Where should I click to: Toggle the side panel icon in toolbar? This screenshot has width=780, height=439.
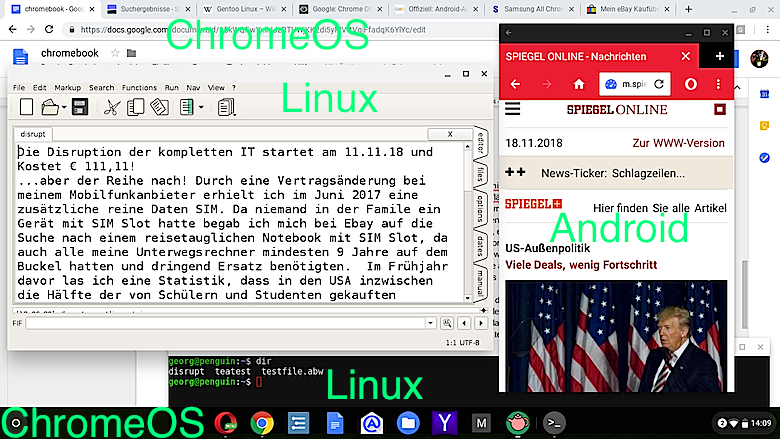(187, 107)
